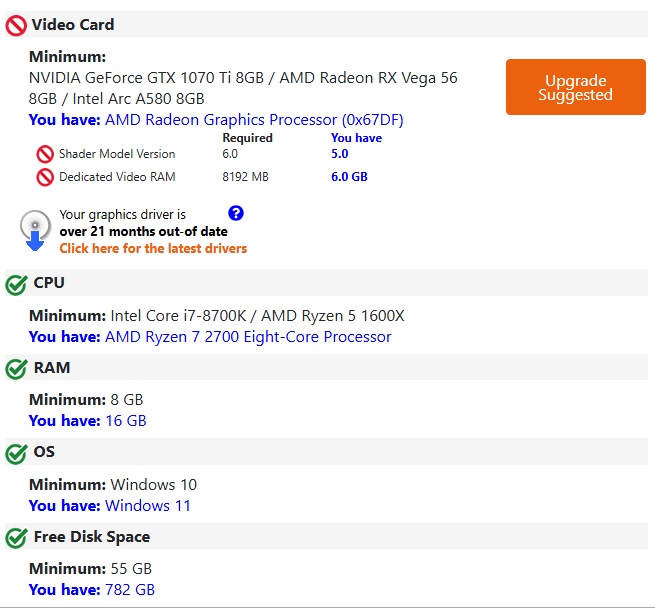Image resolution: width=655 pixels, height=608 pixels.
Task: Select the Video Card section header
Action: coord(326,25)
